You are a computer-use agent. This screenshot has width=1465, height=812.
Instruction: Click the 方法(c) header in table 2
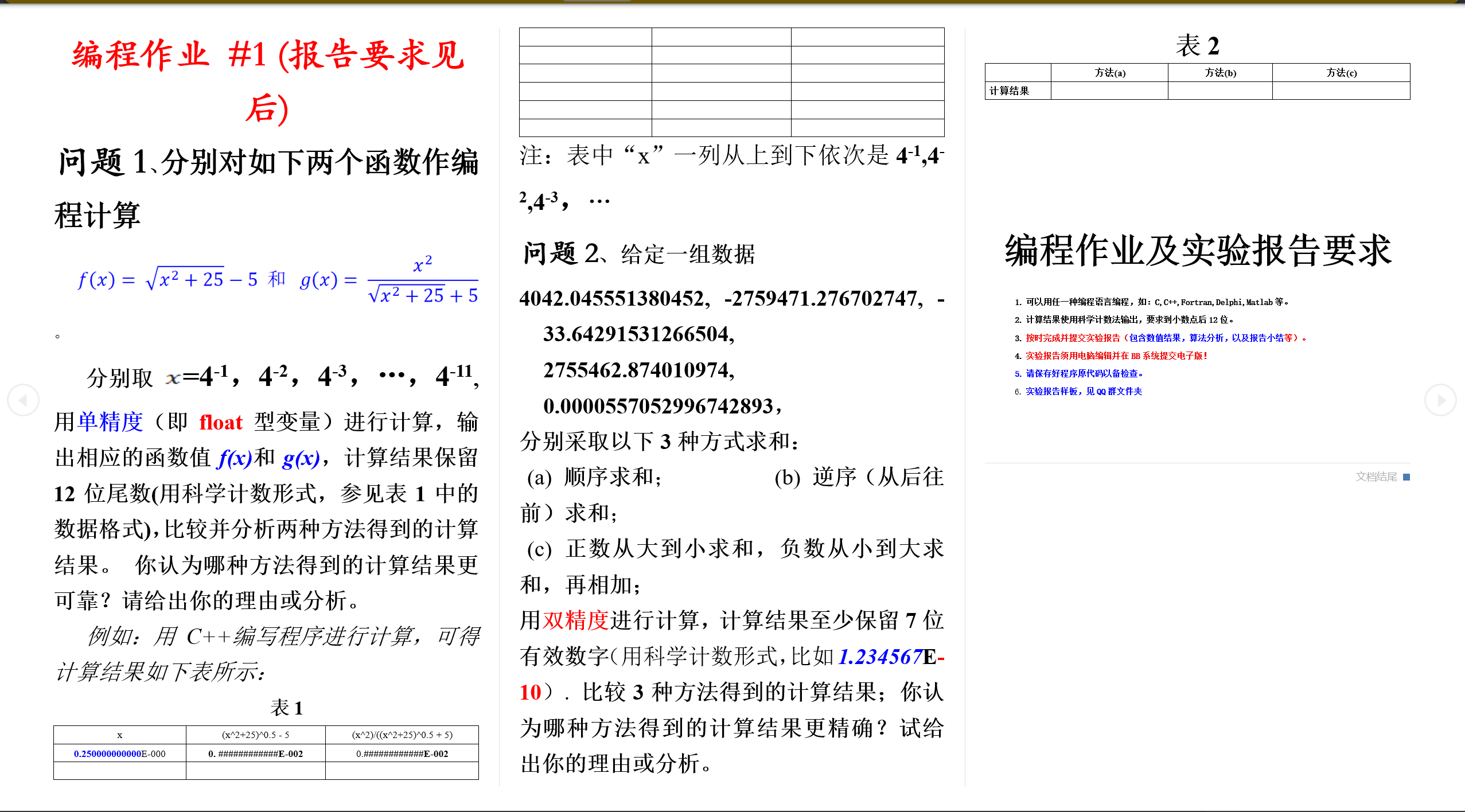(1341, 73)
